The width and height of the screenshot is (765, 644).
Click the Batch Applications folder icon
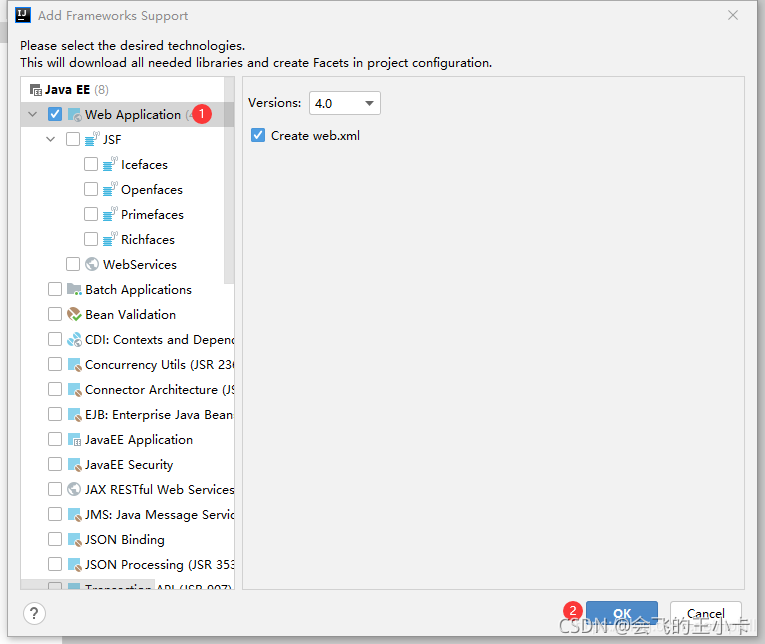point(74,289)
